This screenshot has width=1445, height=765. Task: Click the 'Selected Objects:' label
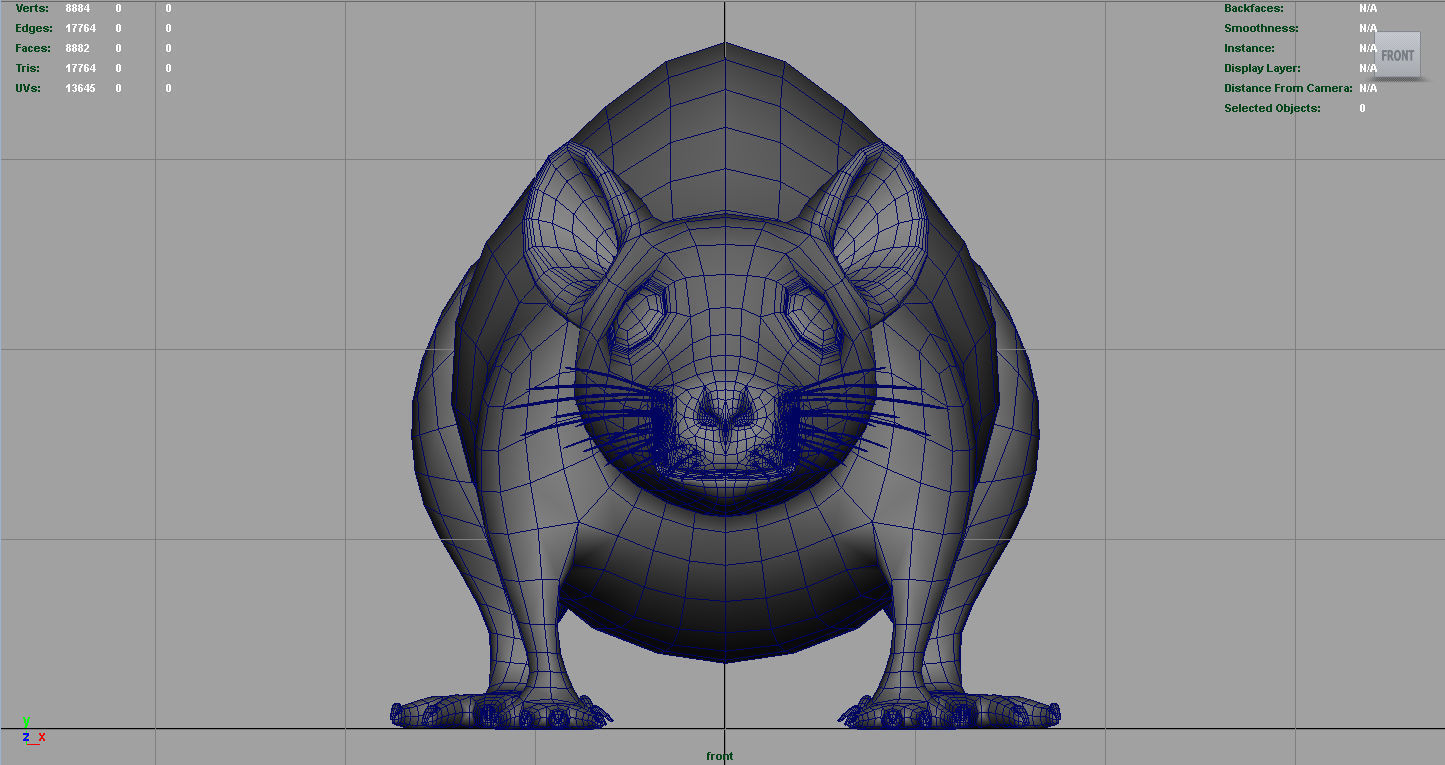[x=1272, y=108]
